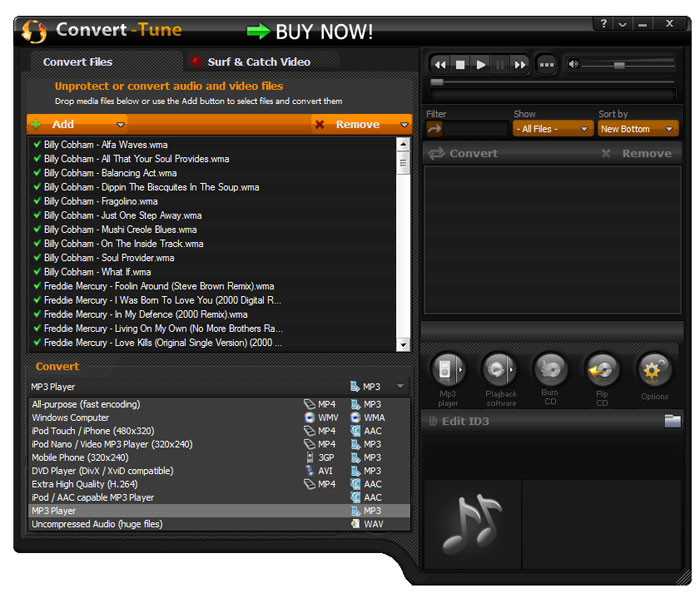
Task: Click the file list scroll down arrow
Action: click(403, 345)
